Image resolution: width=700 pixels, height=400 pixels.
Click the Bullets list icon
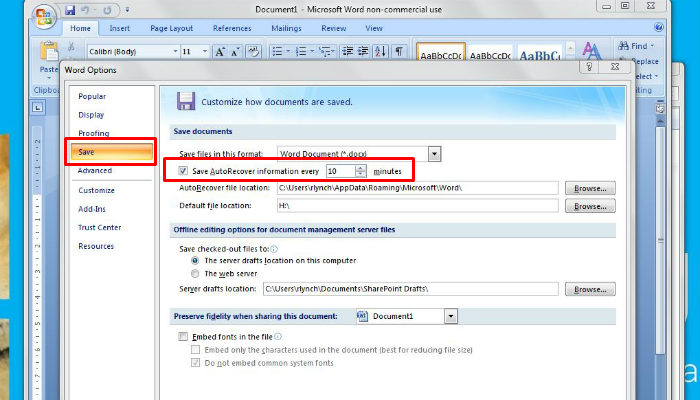[277, 51]
